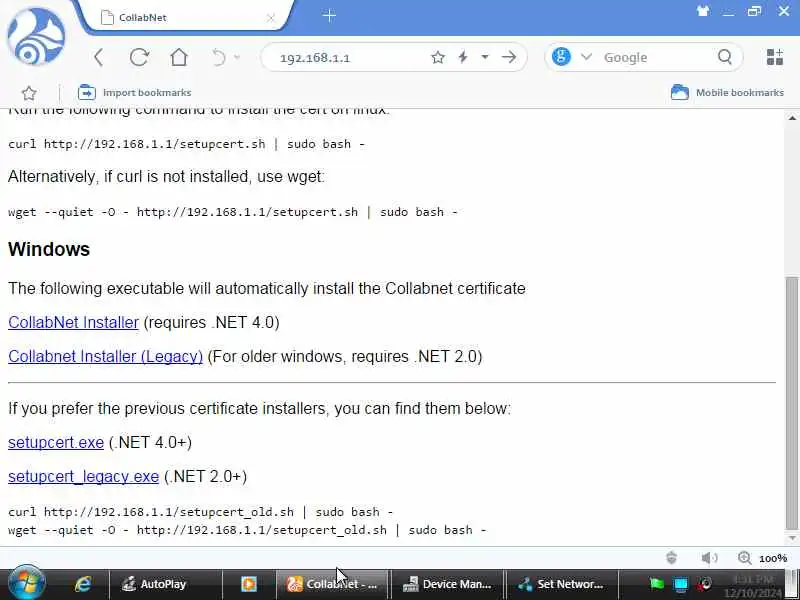Open Mobile bookmarks folder
This screenshot has height=600, width=800.
point(727,92)
